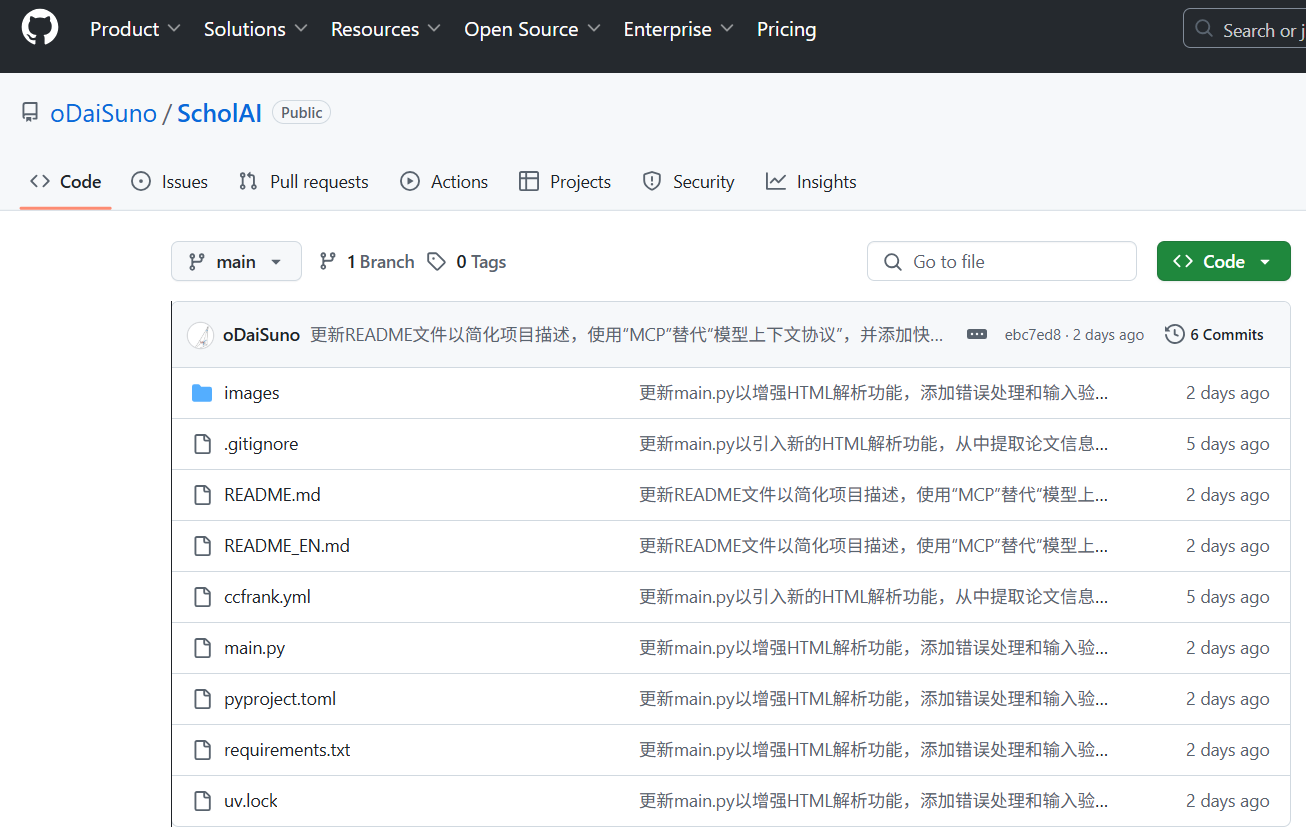The width and height of the screenshot is (1306, 834).
Task: Click the branch icon beside 1 Branch
Action: pos(327,262)
